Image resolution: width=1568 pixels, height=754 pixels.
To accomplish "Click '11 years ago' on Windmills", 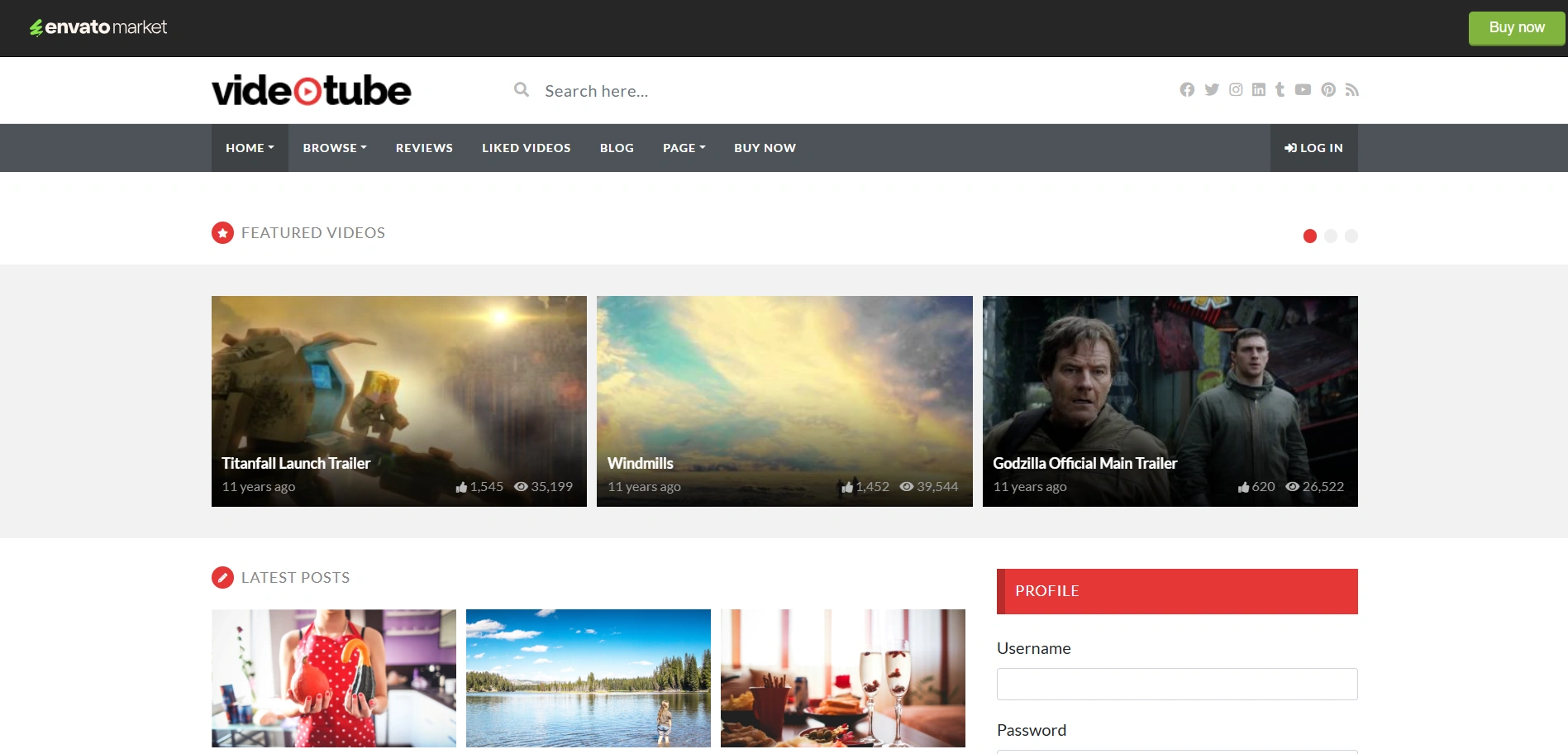I will [644, 487].
